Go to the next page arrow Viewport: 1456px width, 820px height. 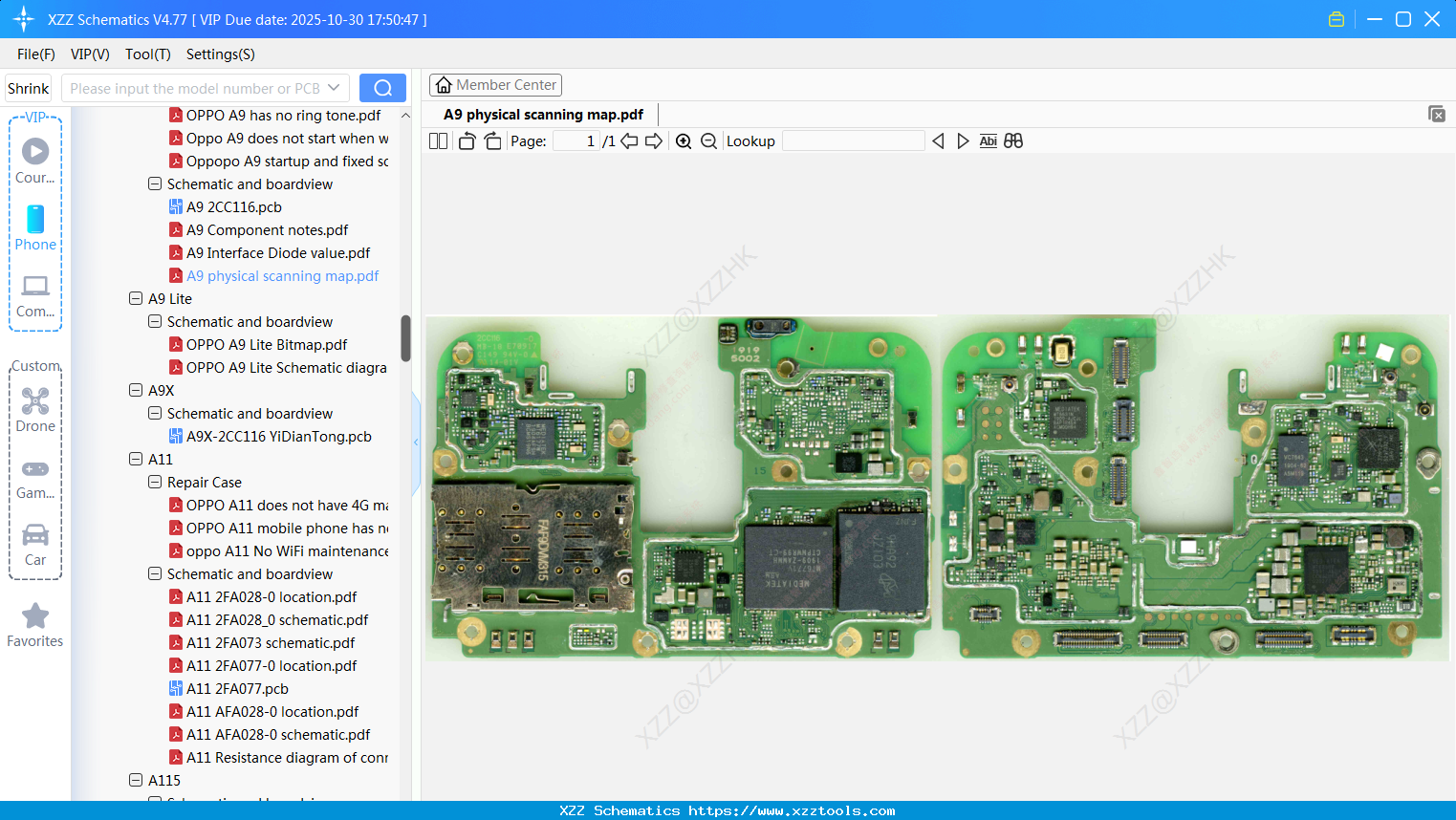pyautogui.click(x=654, y=141)
